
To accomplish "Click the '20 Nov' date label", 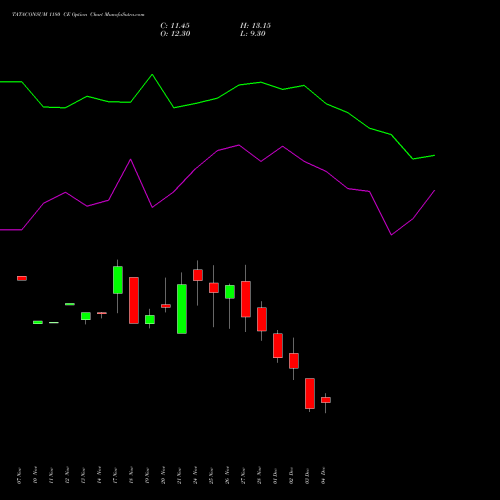I will [163, 476].
